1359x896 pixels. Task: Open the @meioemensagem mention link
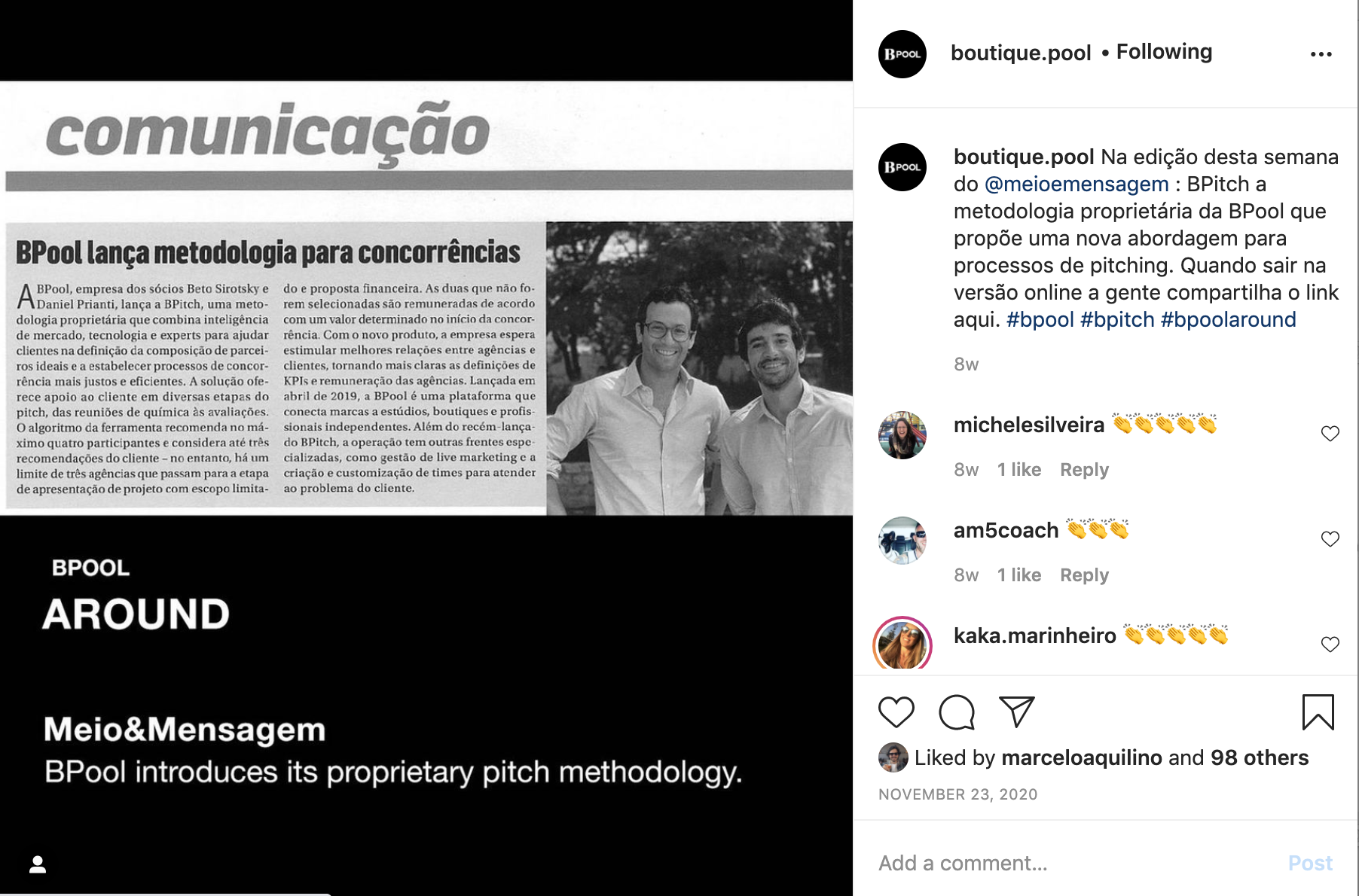[1077, 184]
